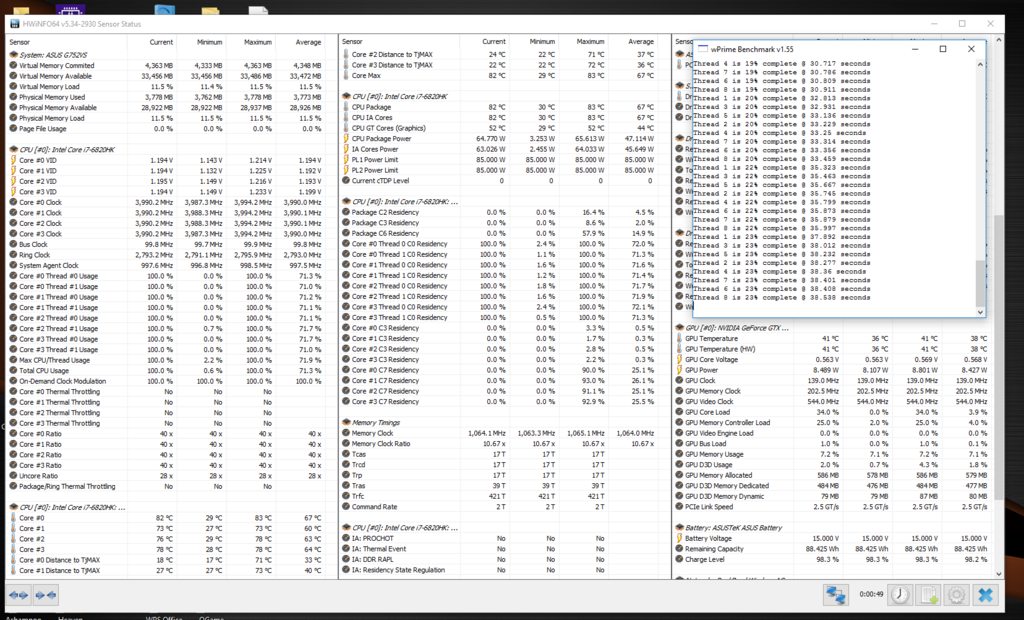Click the expand-columns double arrow button in HWiNFO
1024x620 pixels.
(19, 595)
